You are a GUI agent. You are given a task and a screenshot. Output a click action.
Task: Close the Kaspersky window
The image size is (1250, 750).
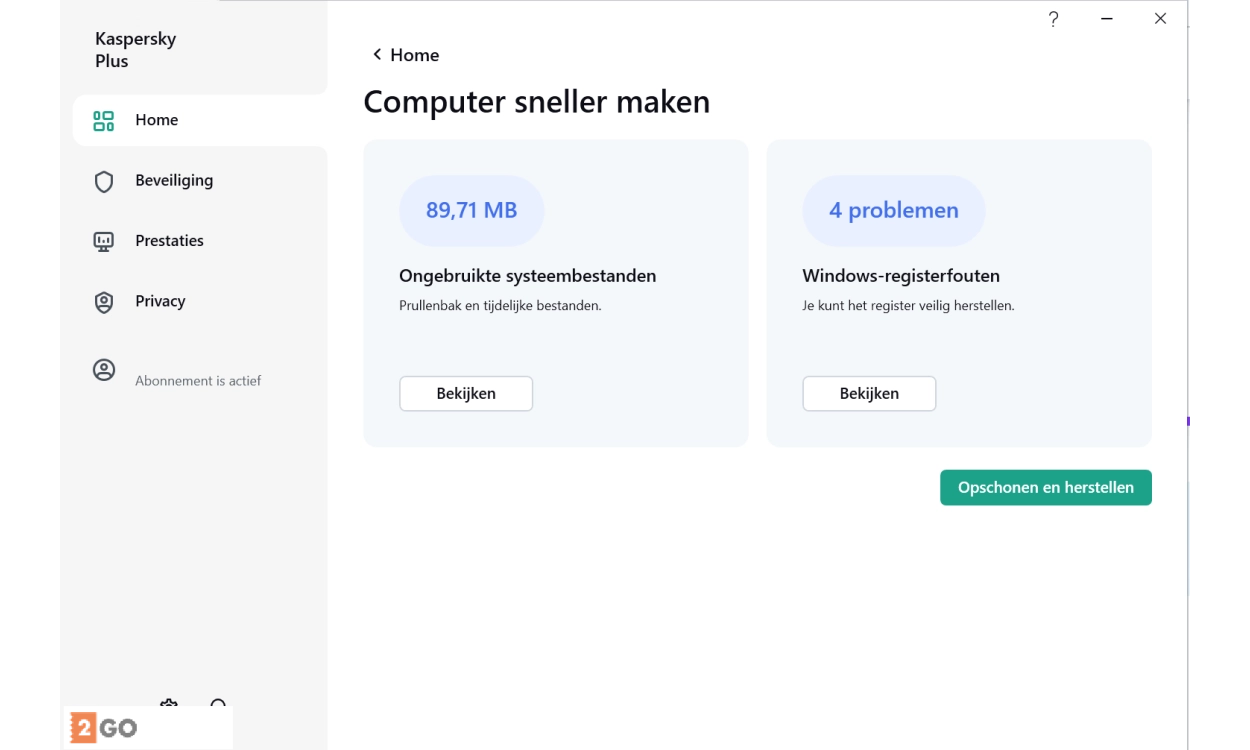1160,19
